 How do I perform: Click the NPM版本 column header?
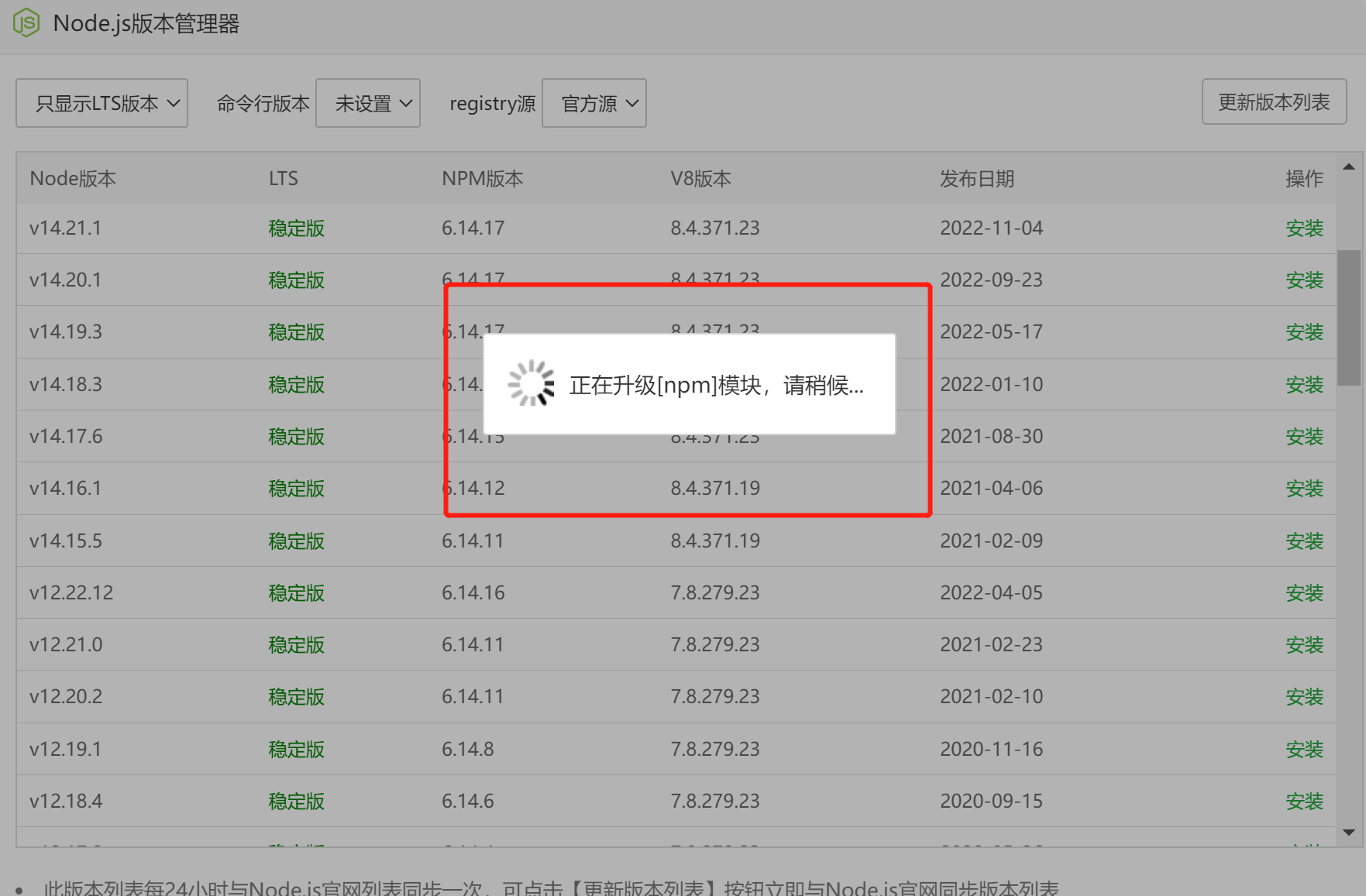(482, 179)
